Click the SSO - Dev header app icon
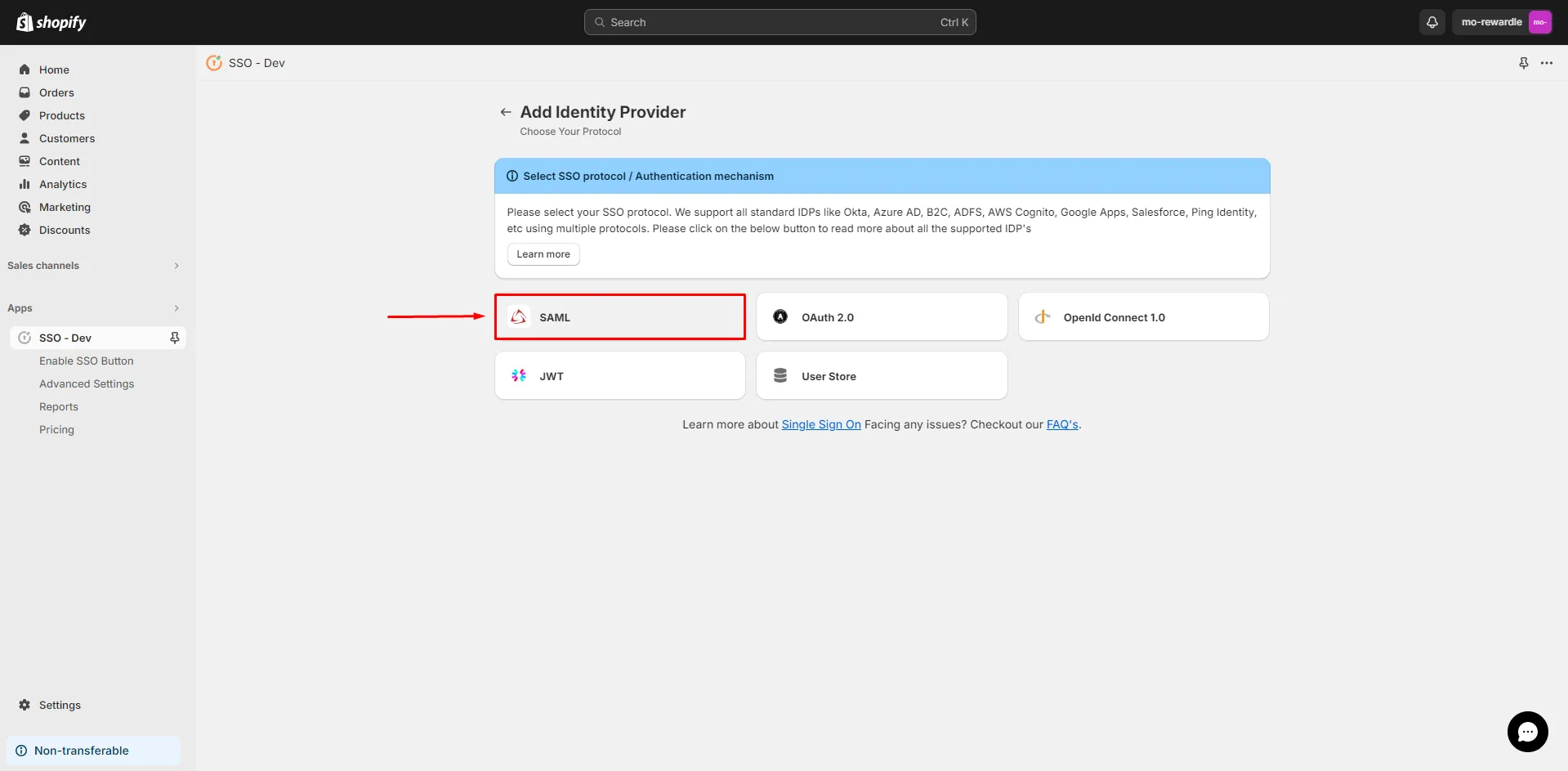 [214, 63]
